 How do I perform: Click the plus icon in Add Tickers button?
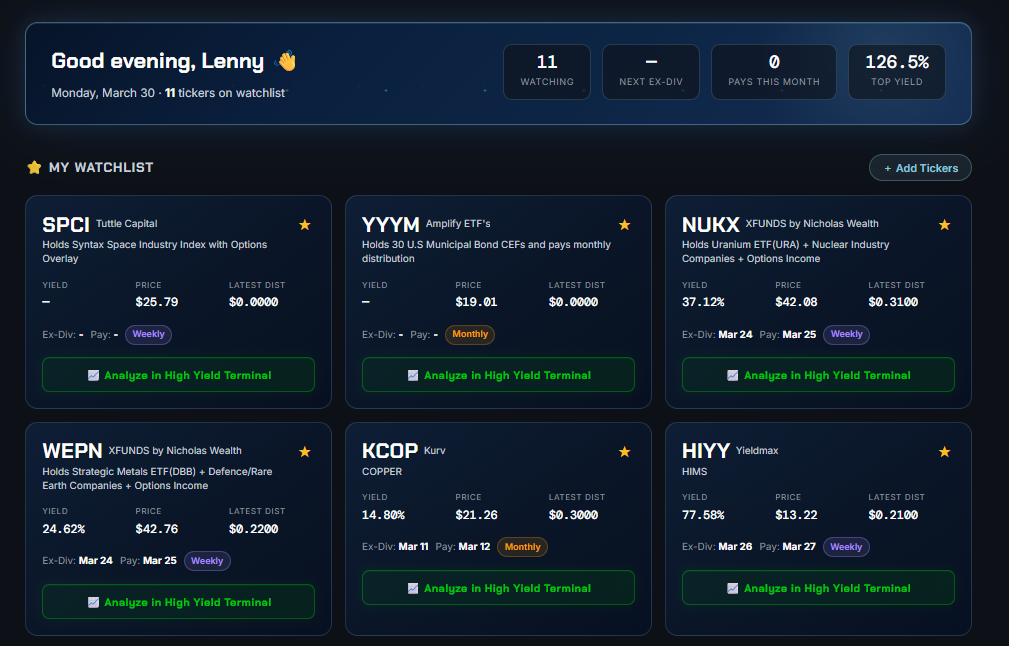[890, 167]
